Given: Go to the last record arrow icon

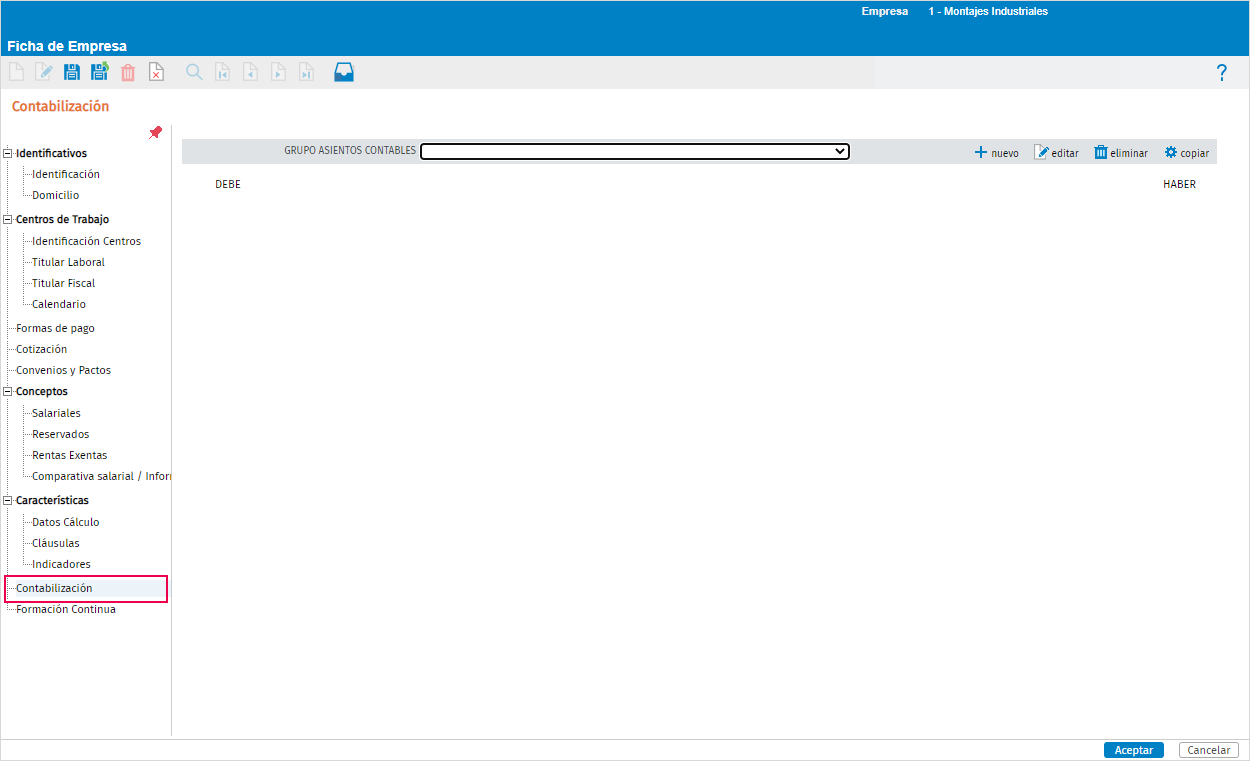Looking at the screenshot, I should click(x=307, y=72).
